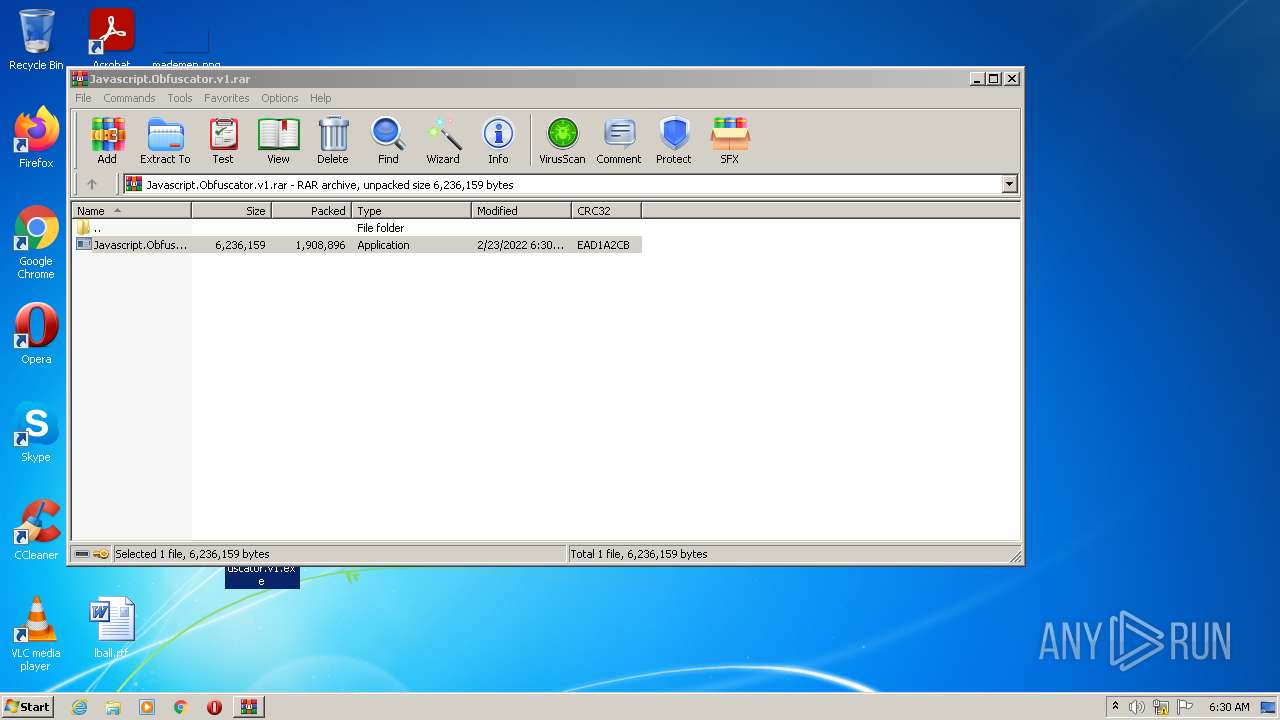
Task: Go up one folder level
Action: (x=92, y=184)
